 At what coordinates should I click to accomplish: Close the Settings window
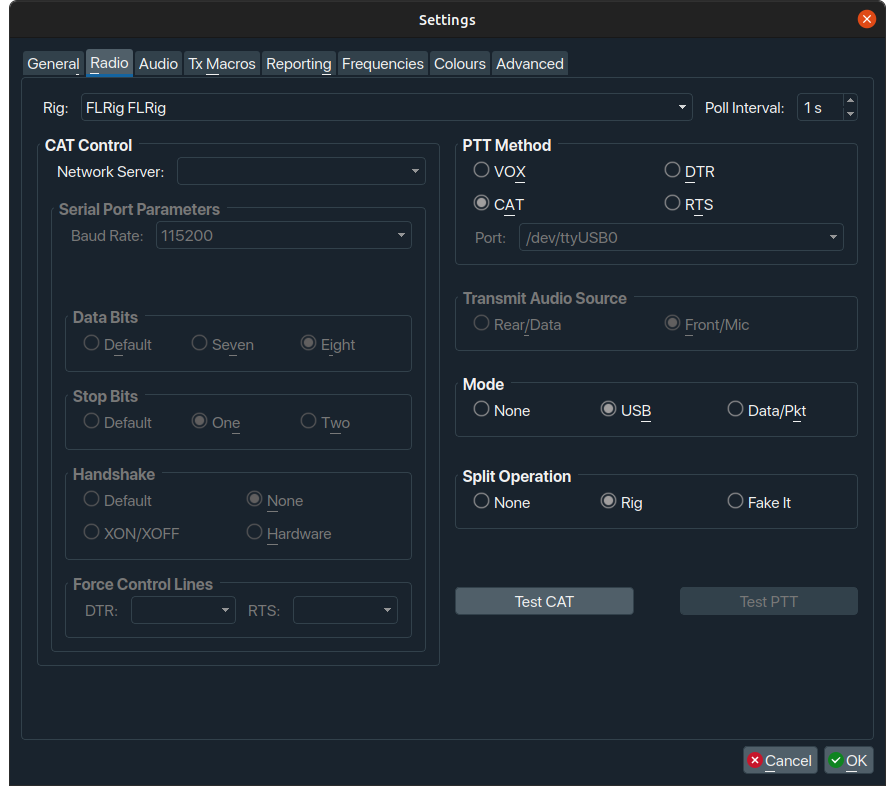coord(866,19)
